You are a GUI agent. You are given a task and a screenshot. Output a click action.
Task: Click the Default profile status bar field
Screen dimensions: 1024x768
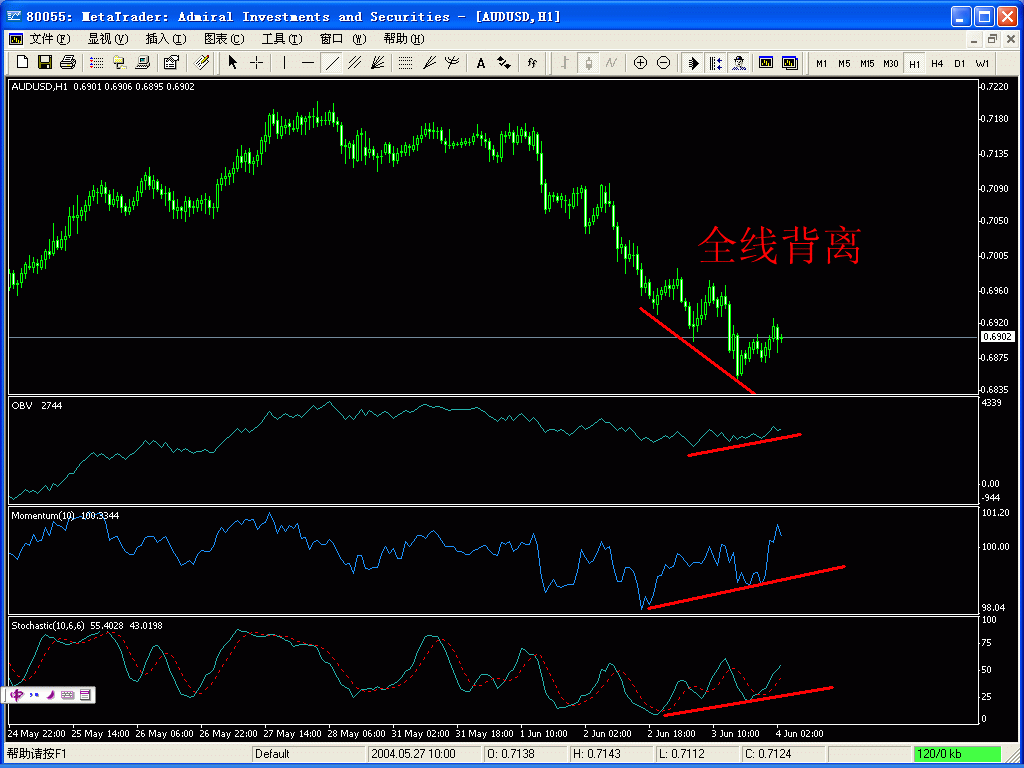[x=309, y=754]
